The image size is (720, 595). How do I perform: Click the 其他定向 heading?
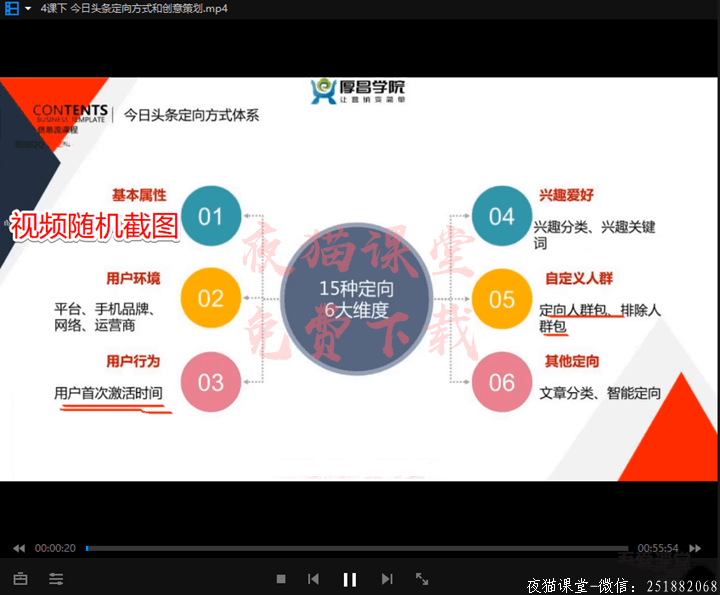tap(572, 361)
